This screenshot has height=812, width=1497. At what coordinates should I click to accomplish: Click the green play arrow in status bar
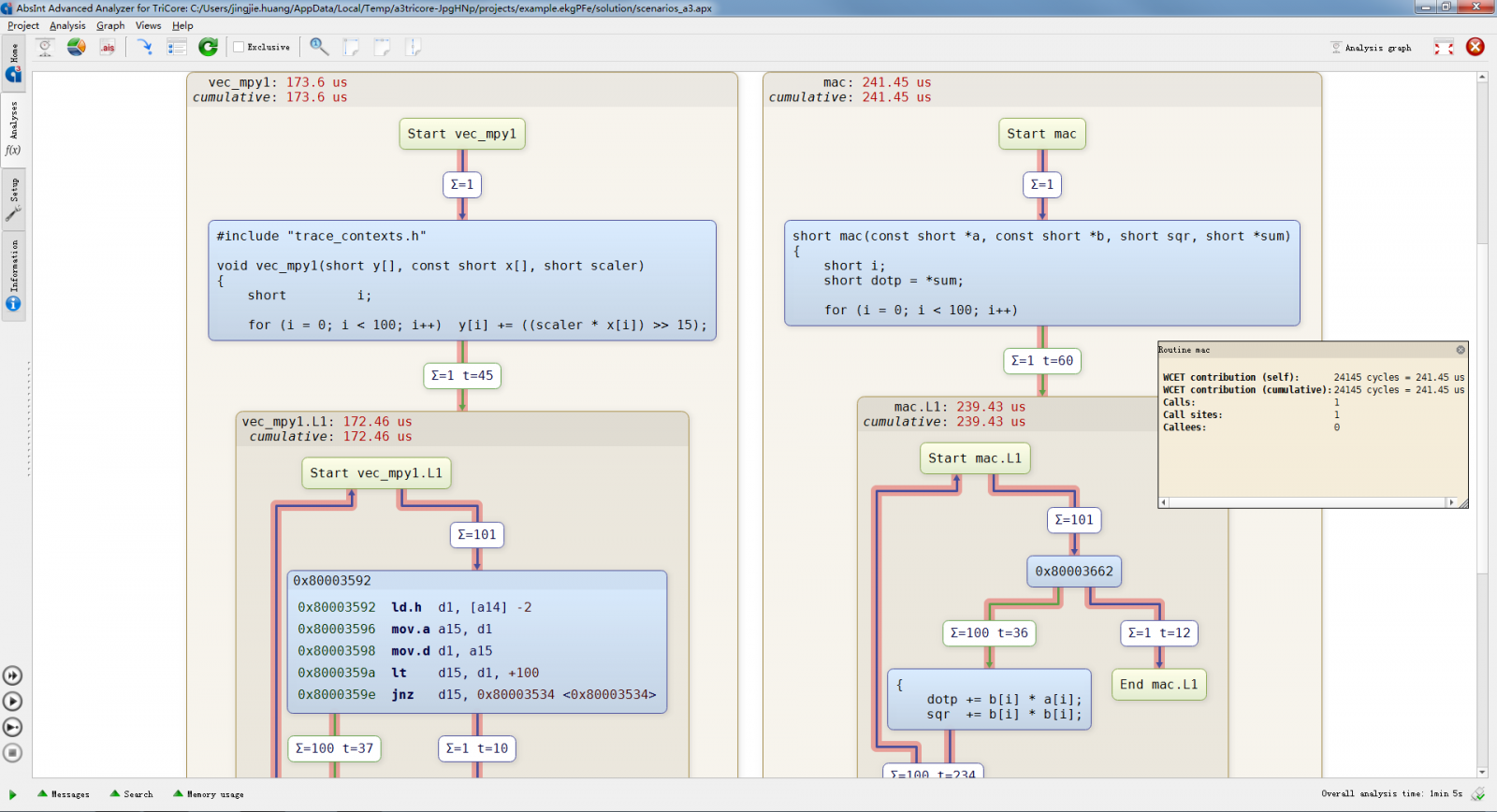tap(13, 794)
